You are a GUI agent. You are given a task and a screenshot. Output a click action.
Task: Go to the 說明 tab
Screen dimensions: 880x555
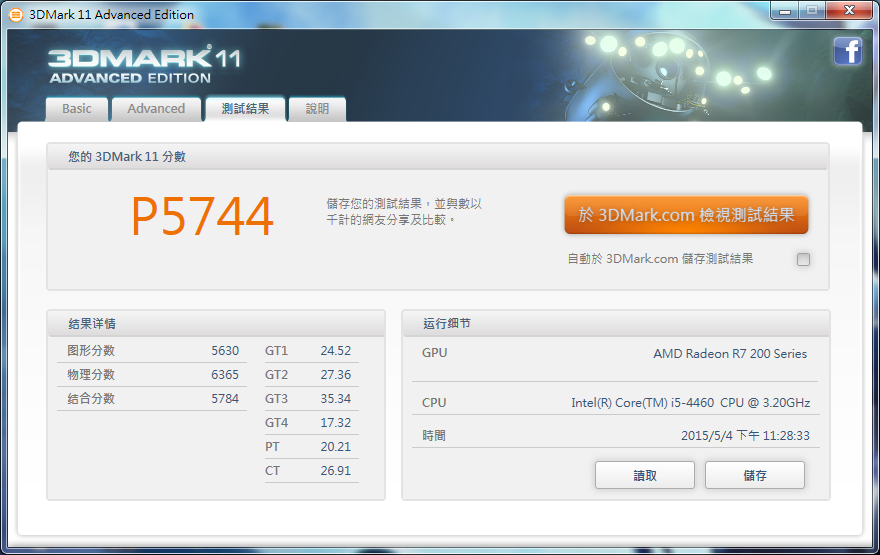pos(317,109)
